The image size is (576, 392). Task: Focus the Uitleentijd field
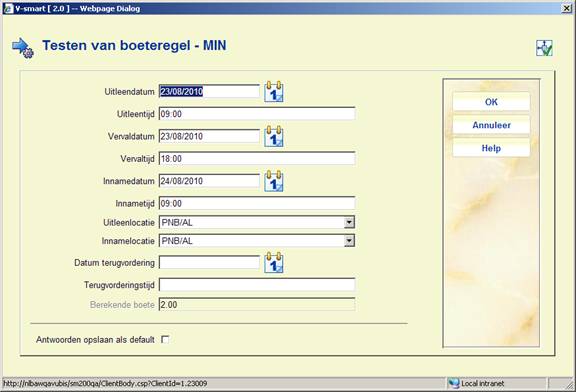[257, 114]
